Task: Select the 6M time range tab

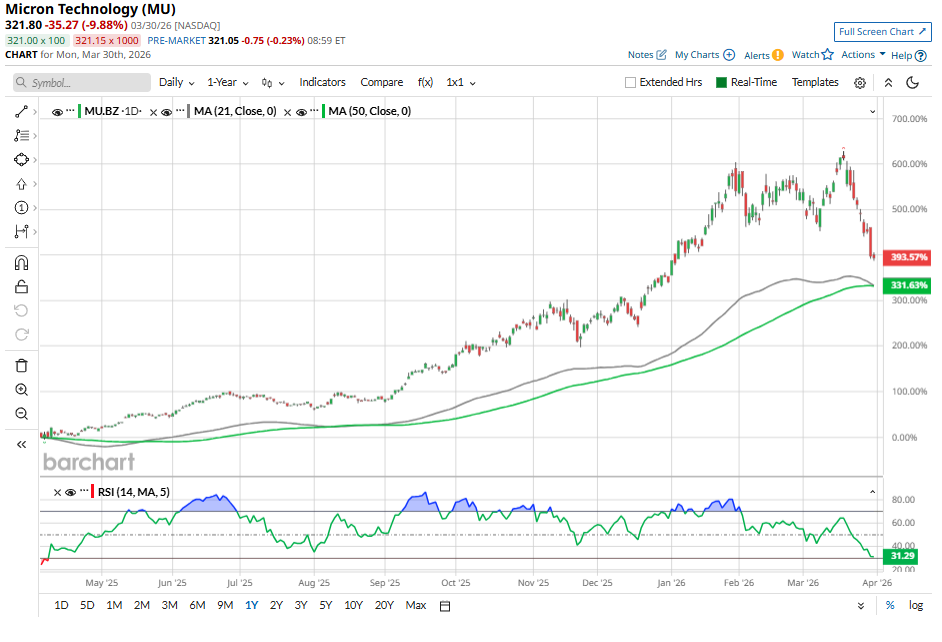Action: (197, 605)
